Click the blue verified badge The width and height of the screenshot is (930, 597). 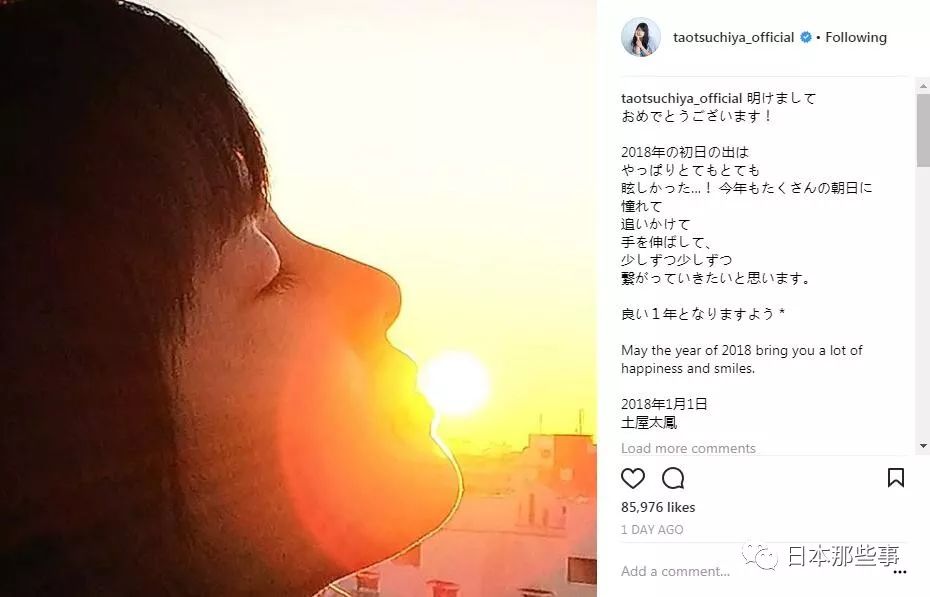coord(805,37)
